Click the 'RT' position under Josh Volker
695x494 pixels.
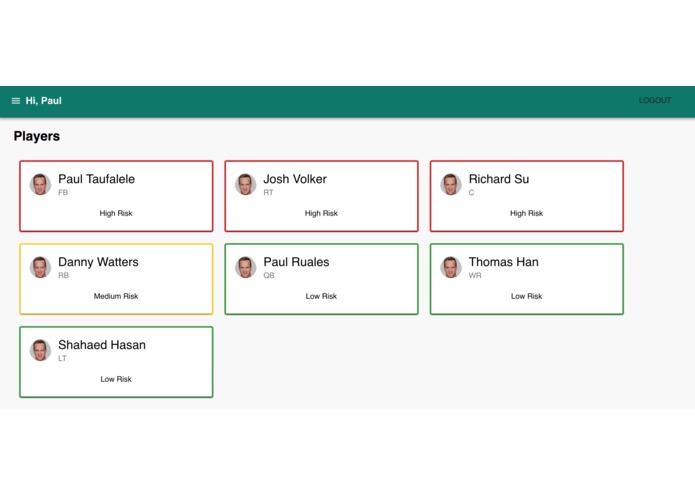(268, 192)
